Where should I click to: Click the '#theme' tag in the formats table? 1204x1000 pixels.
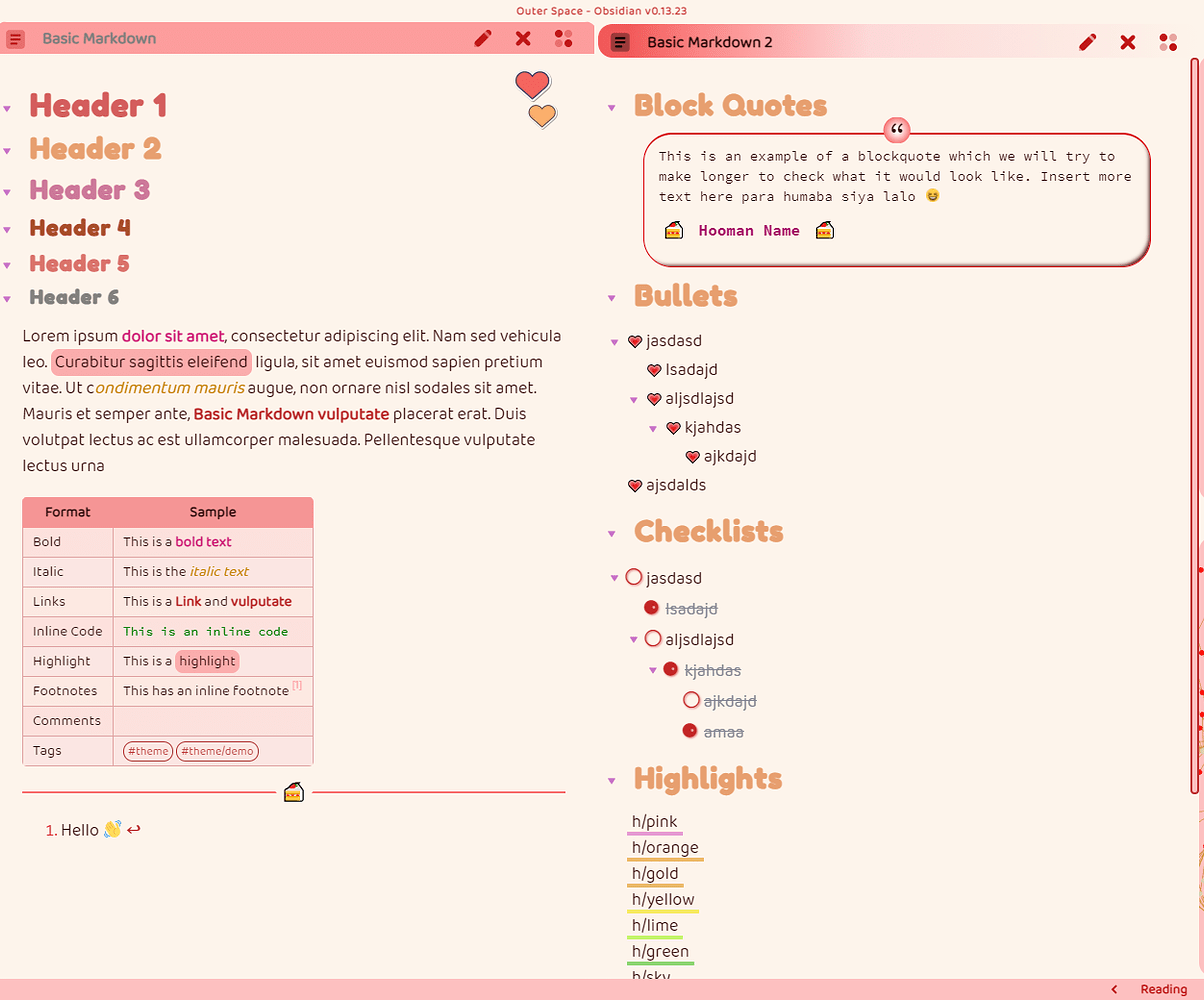(x=147, y=751)
